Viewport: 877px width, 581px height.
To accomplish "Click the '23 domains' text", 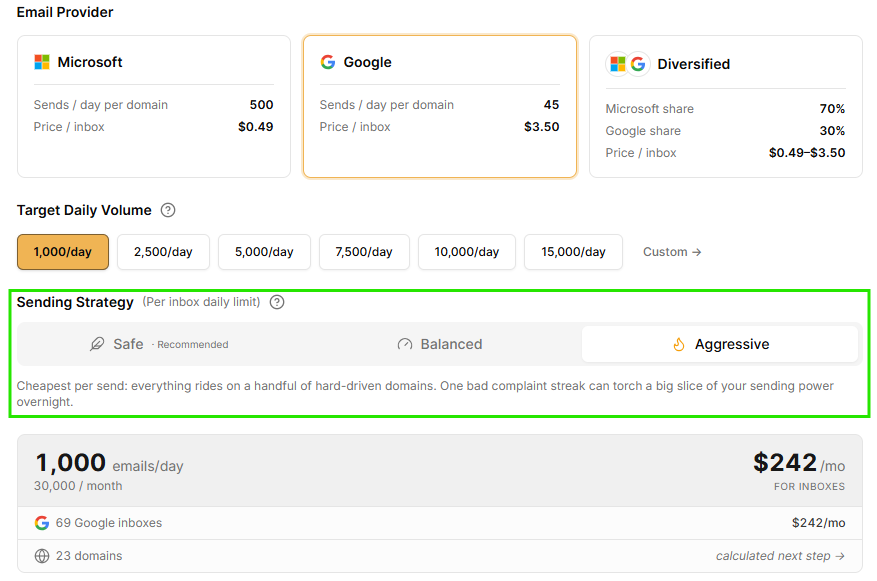I will click(x=89, y=556).
